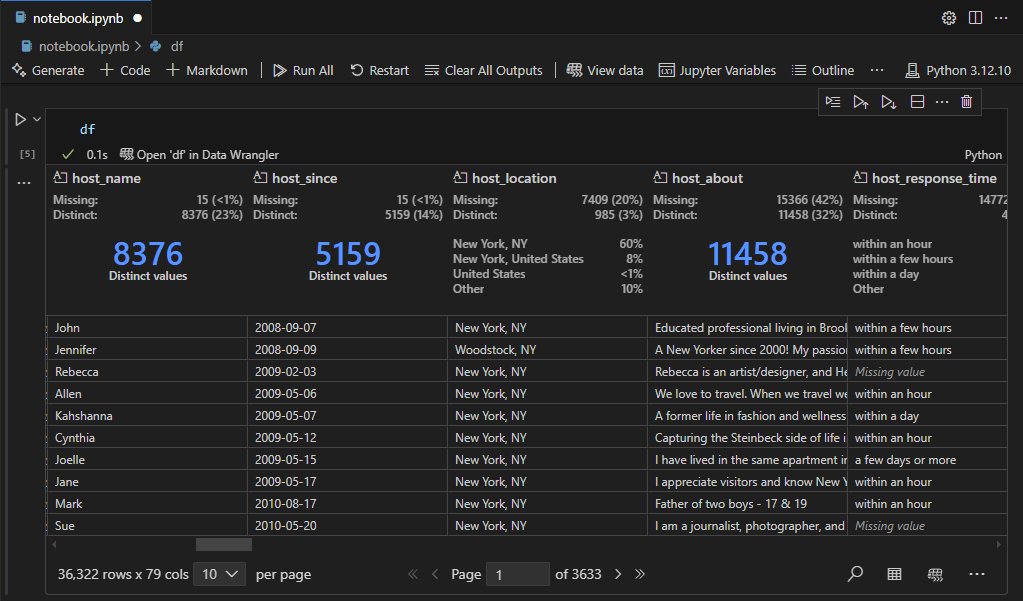Open Jupyter Variables panel
1023x601 pixels.
click(x=718, y=70)
